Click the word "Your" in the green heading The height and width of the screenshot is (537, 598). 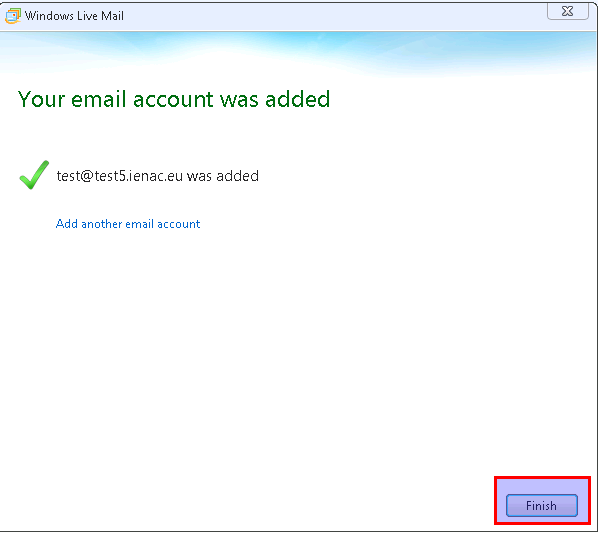[41, 100]
